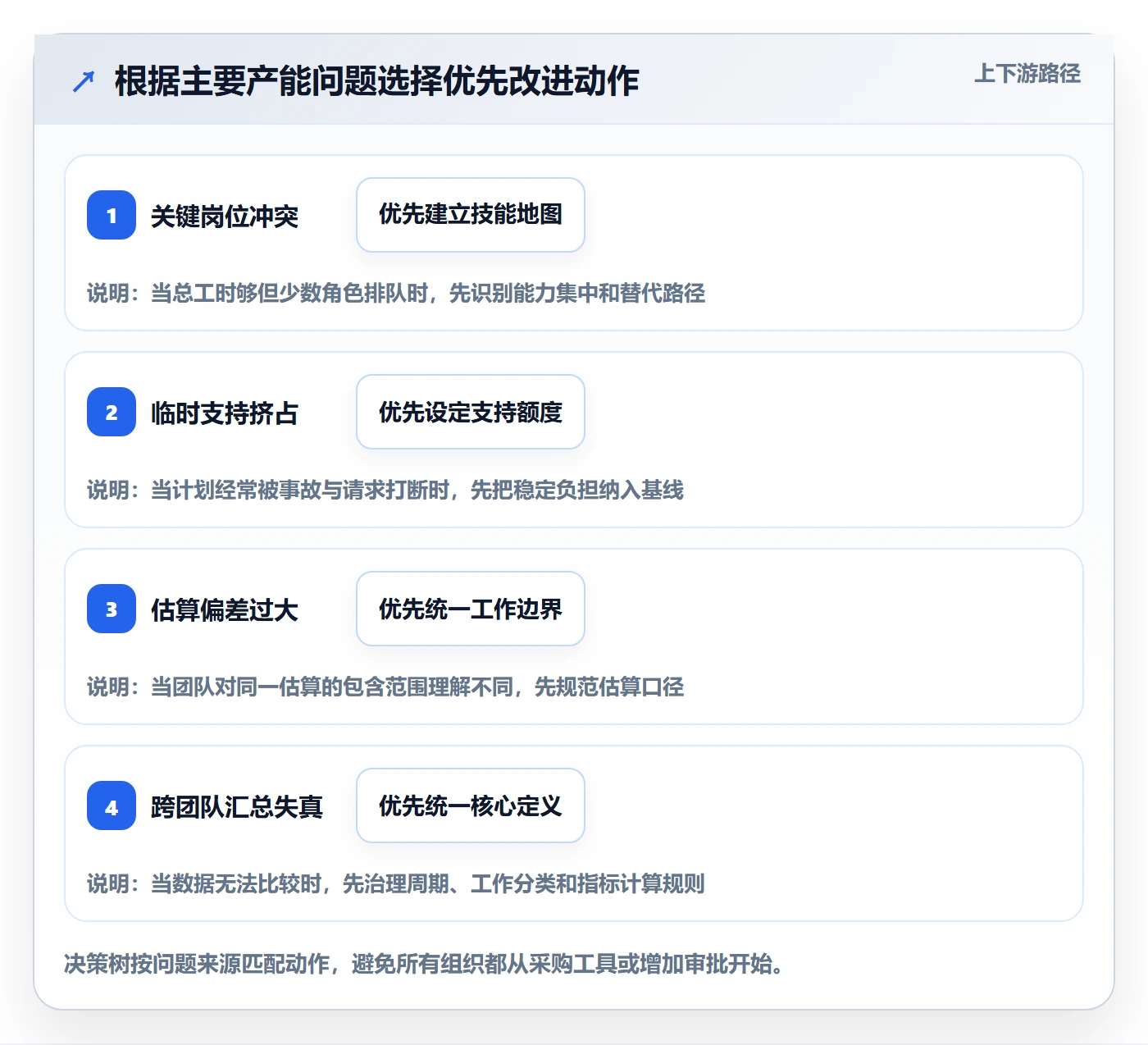Image resolution: width=1148 pixels, height=1045 pixels.
Task: Select 关键岗位冲突 heading
Action: (225, 217)
